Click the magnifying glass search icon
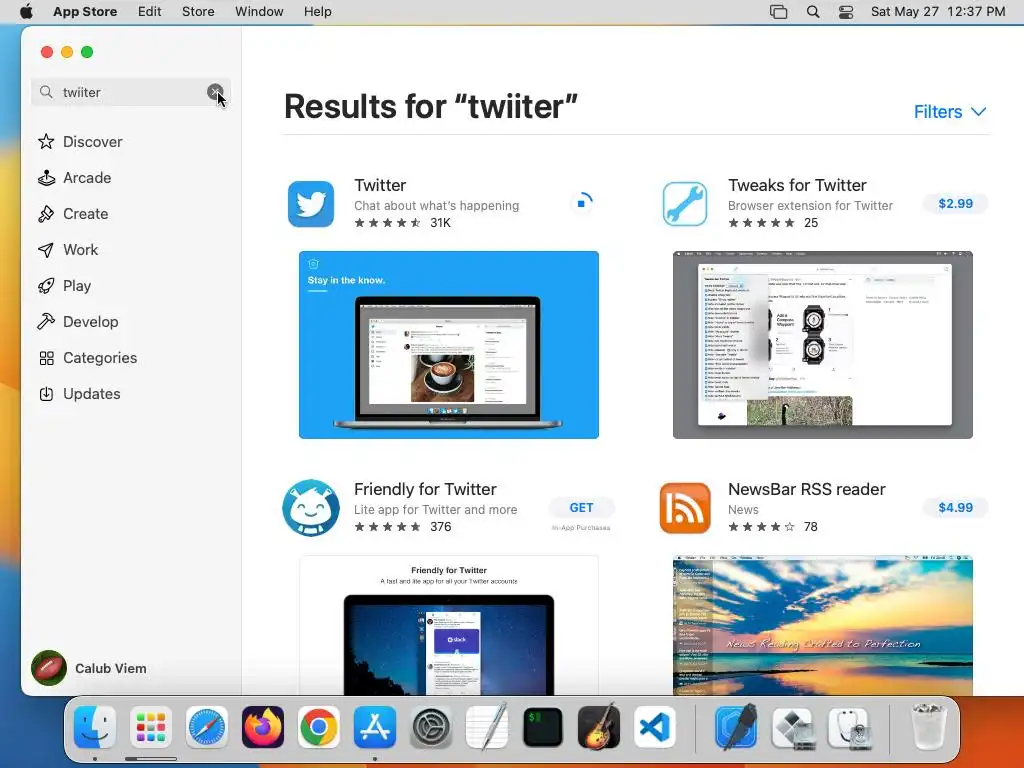Screen dimensions: 1024x768 pyautogui.click(x=46, y=92)
